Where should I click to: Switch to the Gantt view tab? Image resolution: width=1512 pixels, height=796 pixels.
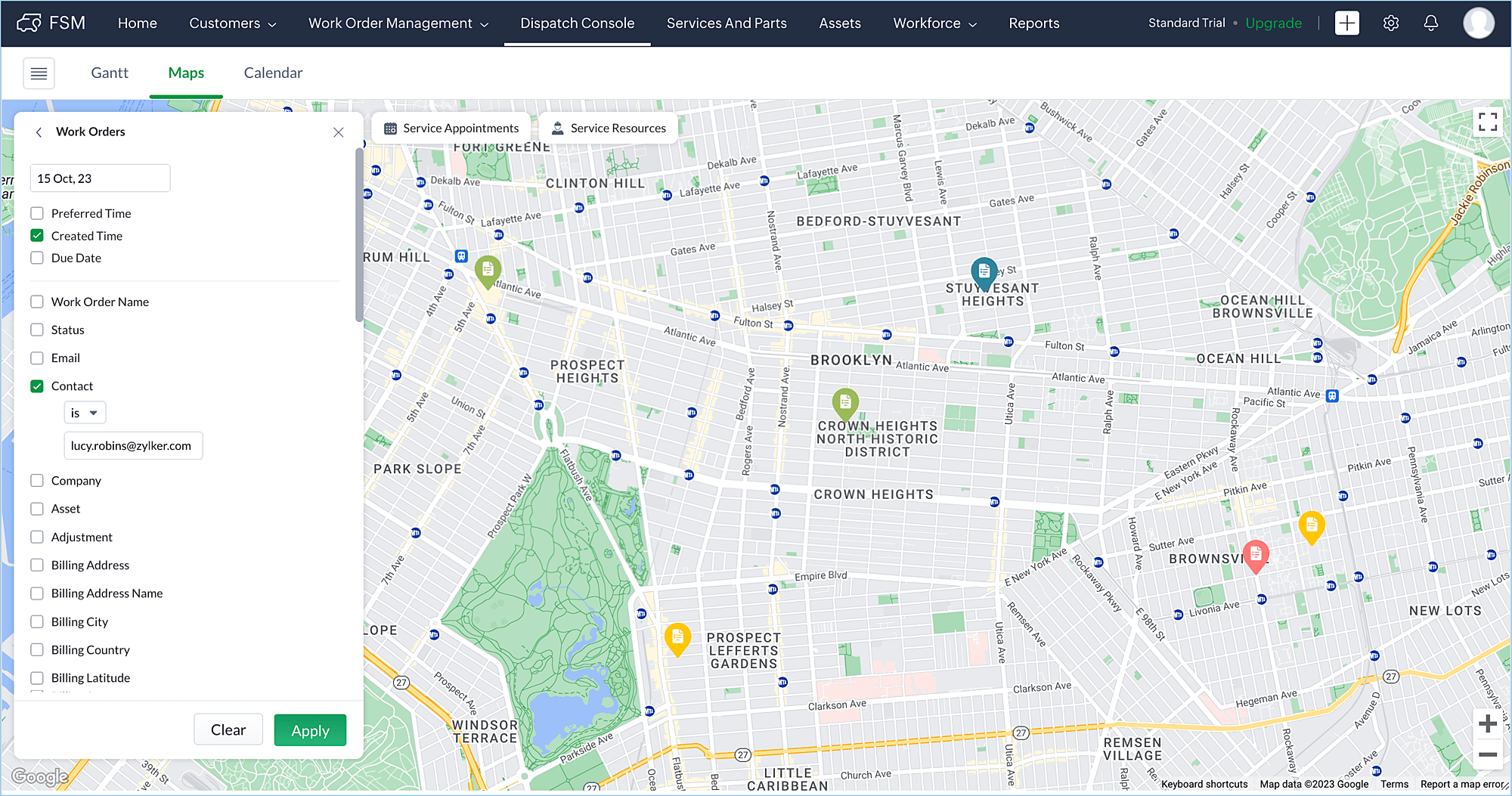point(110,73)
